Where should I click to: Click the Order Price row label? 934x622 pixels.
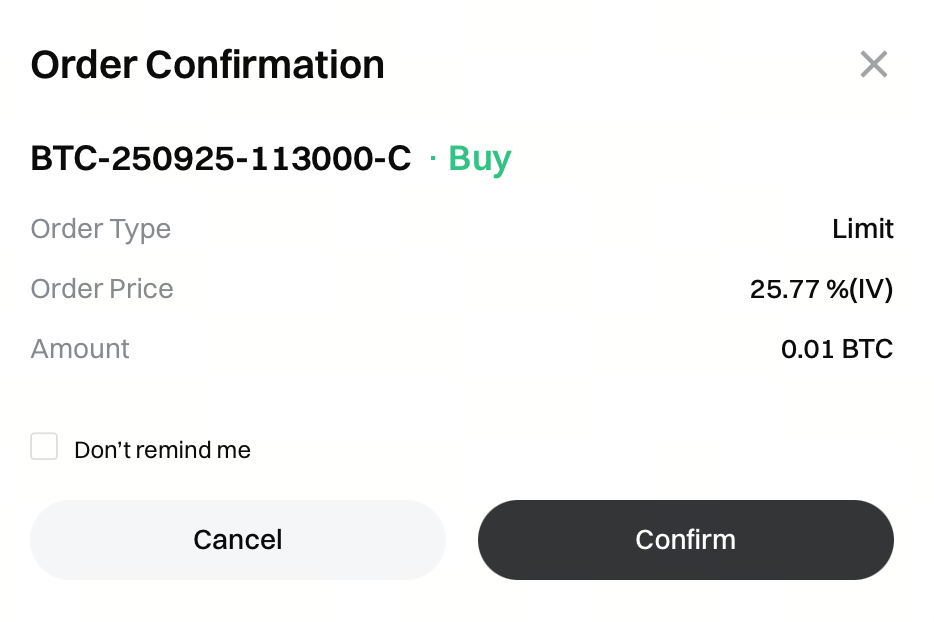[102, 289]
